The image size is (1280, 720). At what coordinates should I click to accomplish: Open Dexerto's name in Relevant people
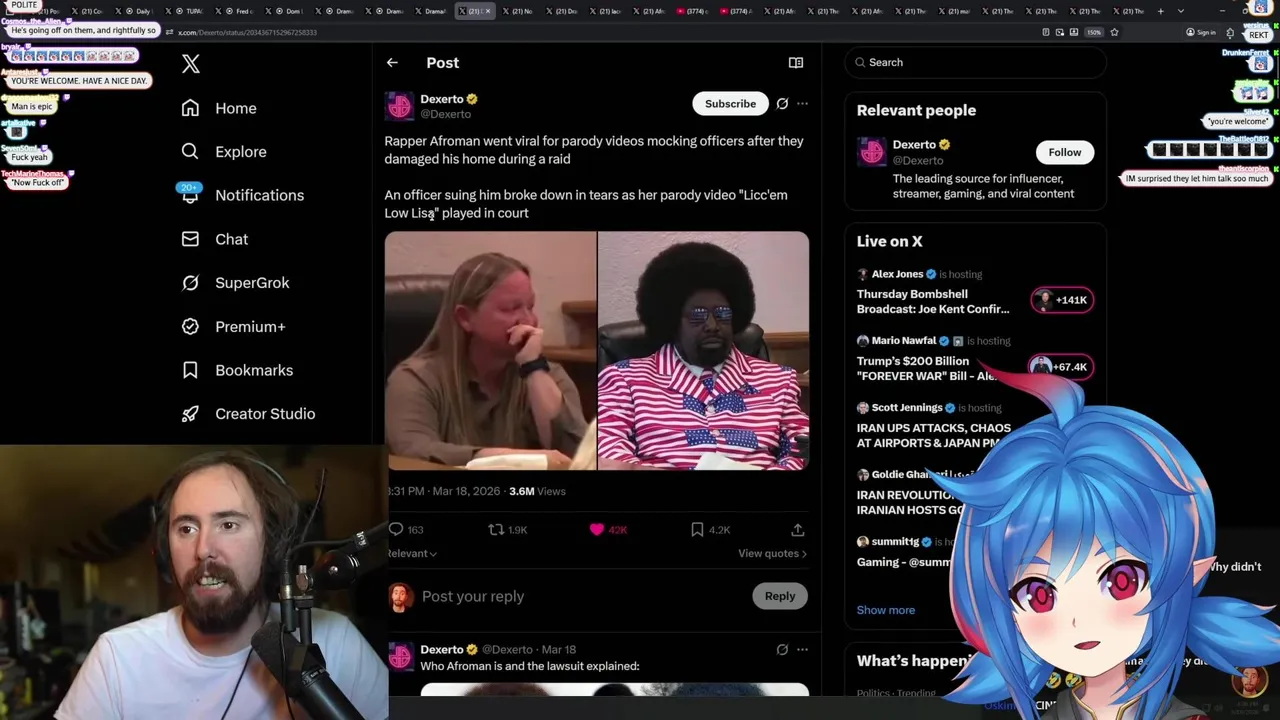[x=914, y=145]
